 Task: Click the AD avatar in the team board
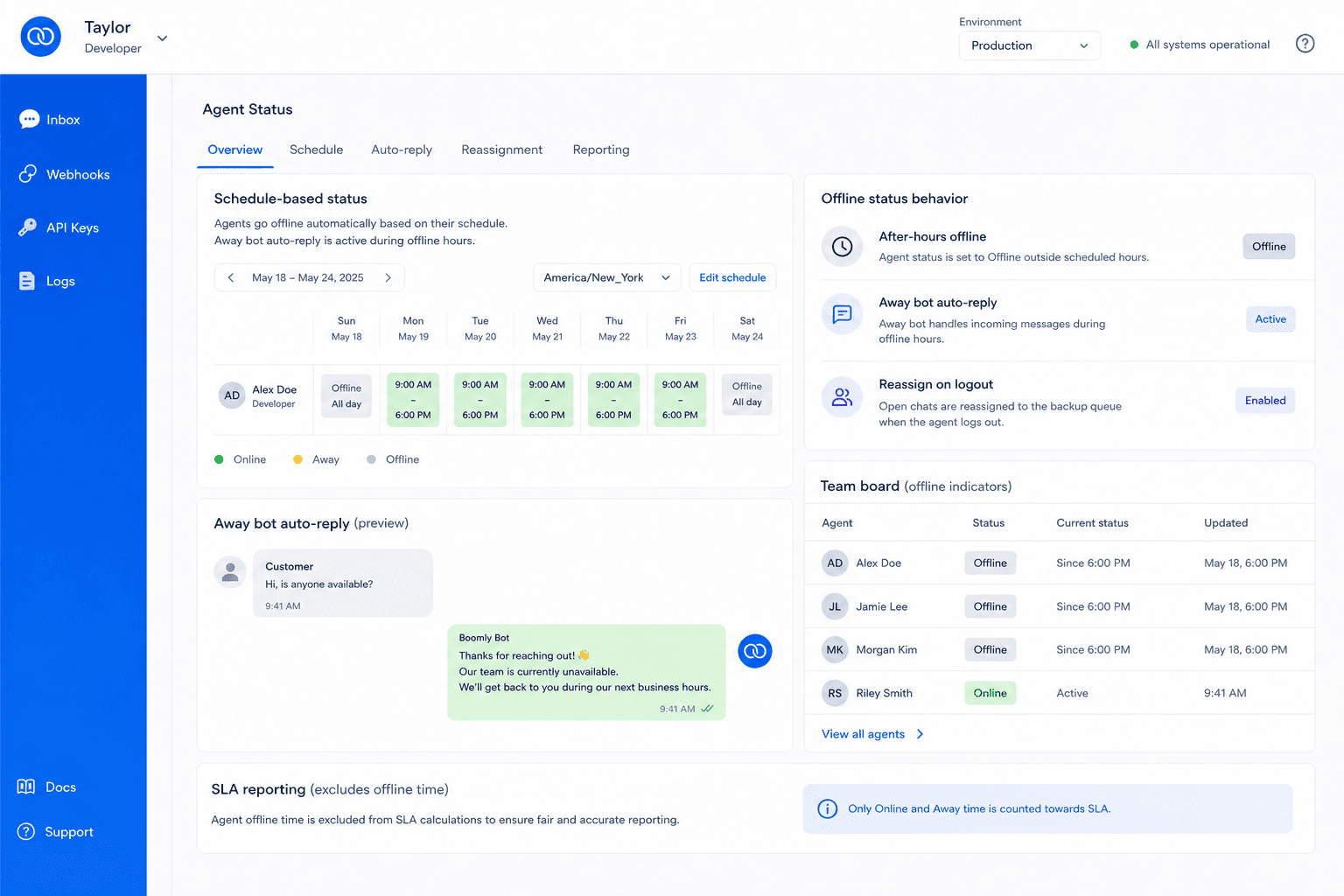click(835, 563)
